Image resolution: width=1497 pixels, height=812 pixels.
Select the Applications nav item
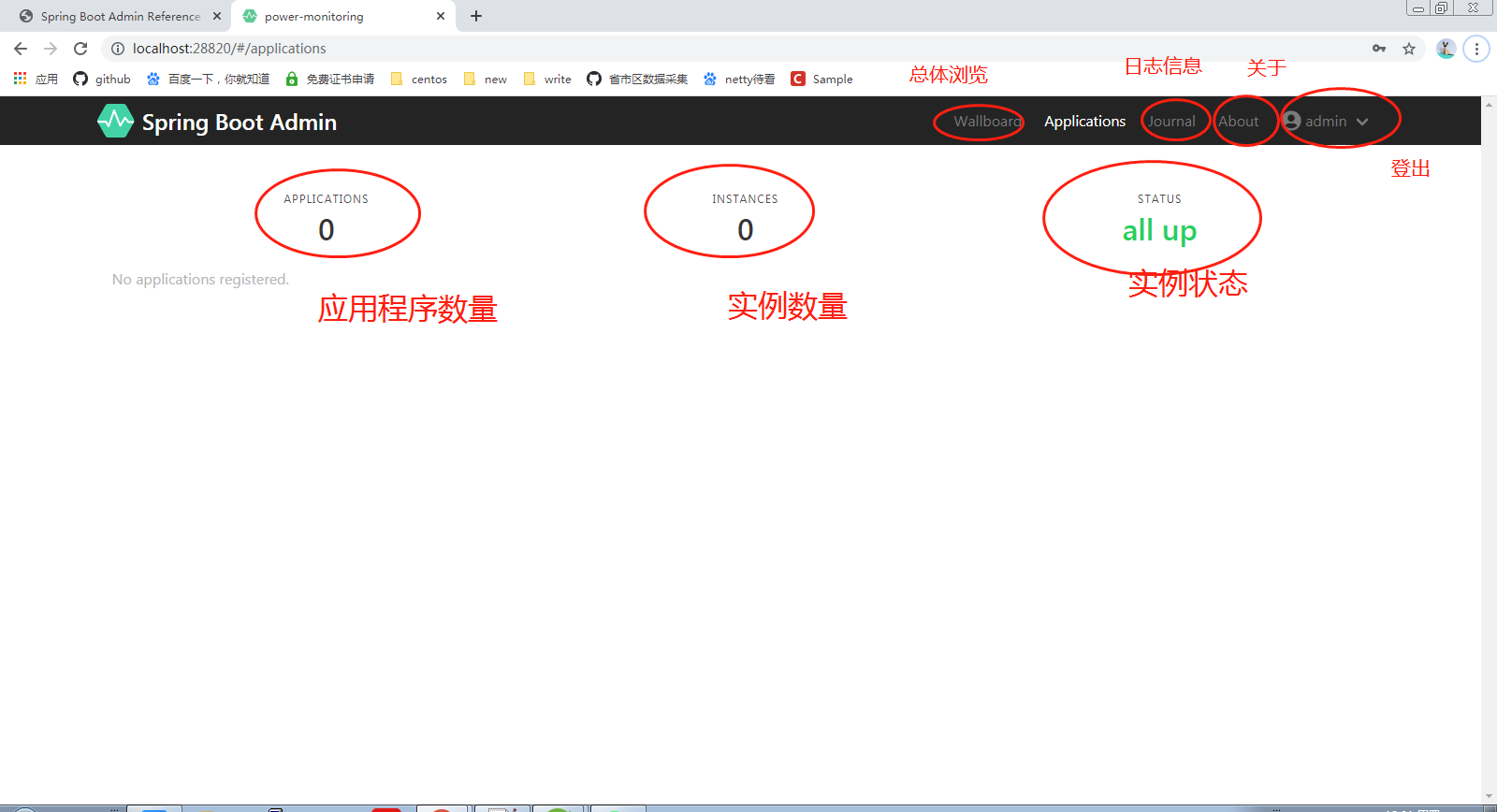(x=1084, y=122)
